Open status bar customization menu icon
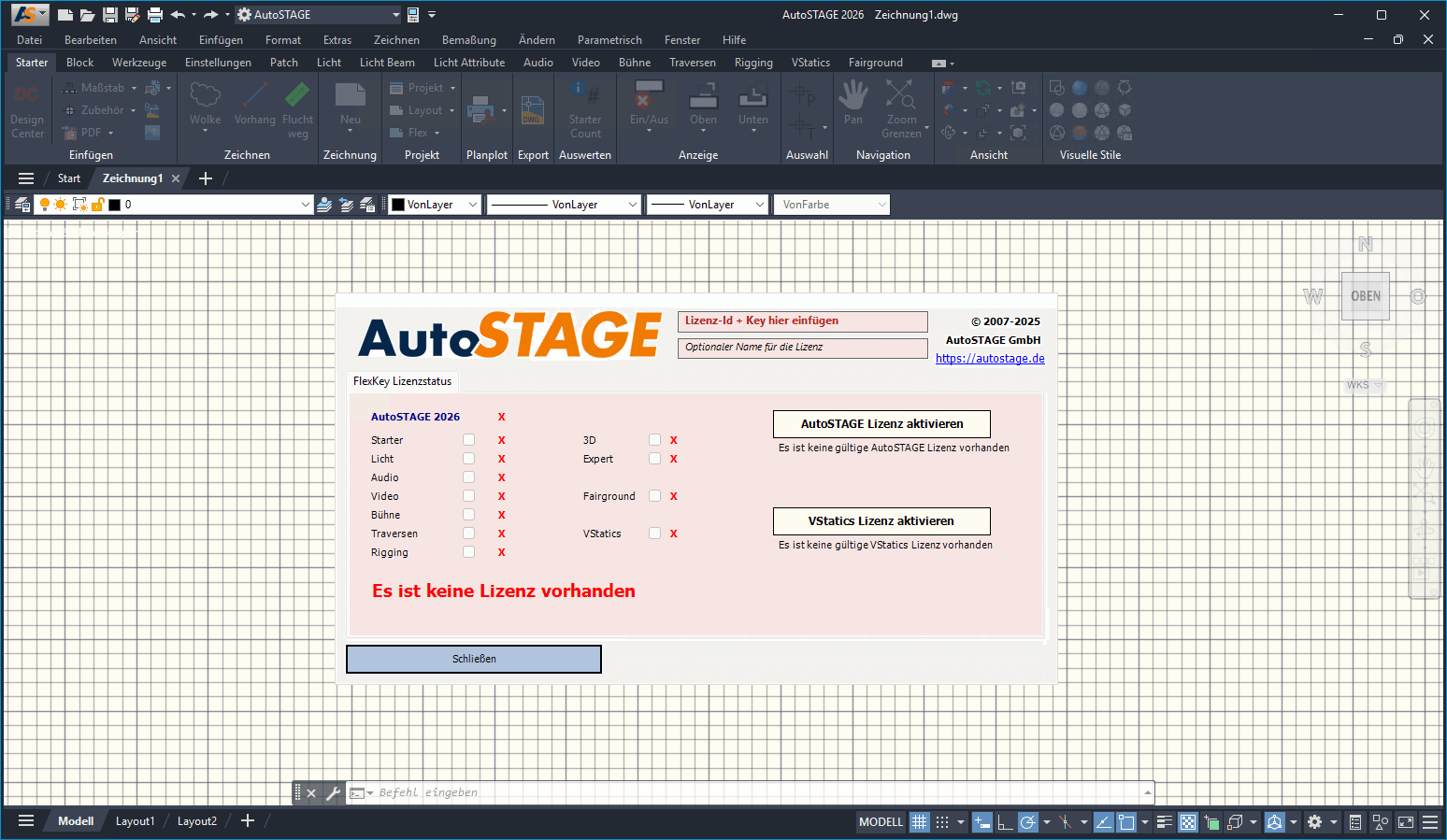Screen dimensions: 1447x840 point(1430,822)
